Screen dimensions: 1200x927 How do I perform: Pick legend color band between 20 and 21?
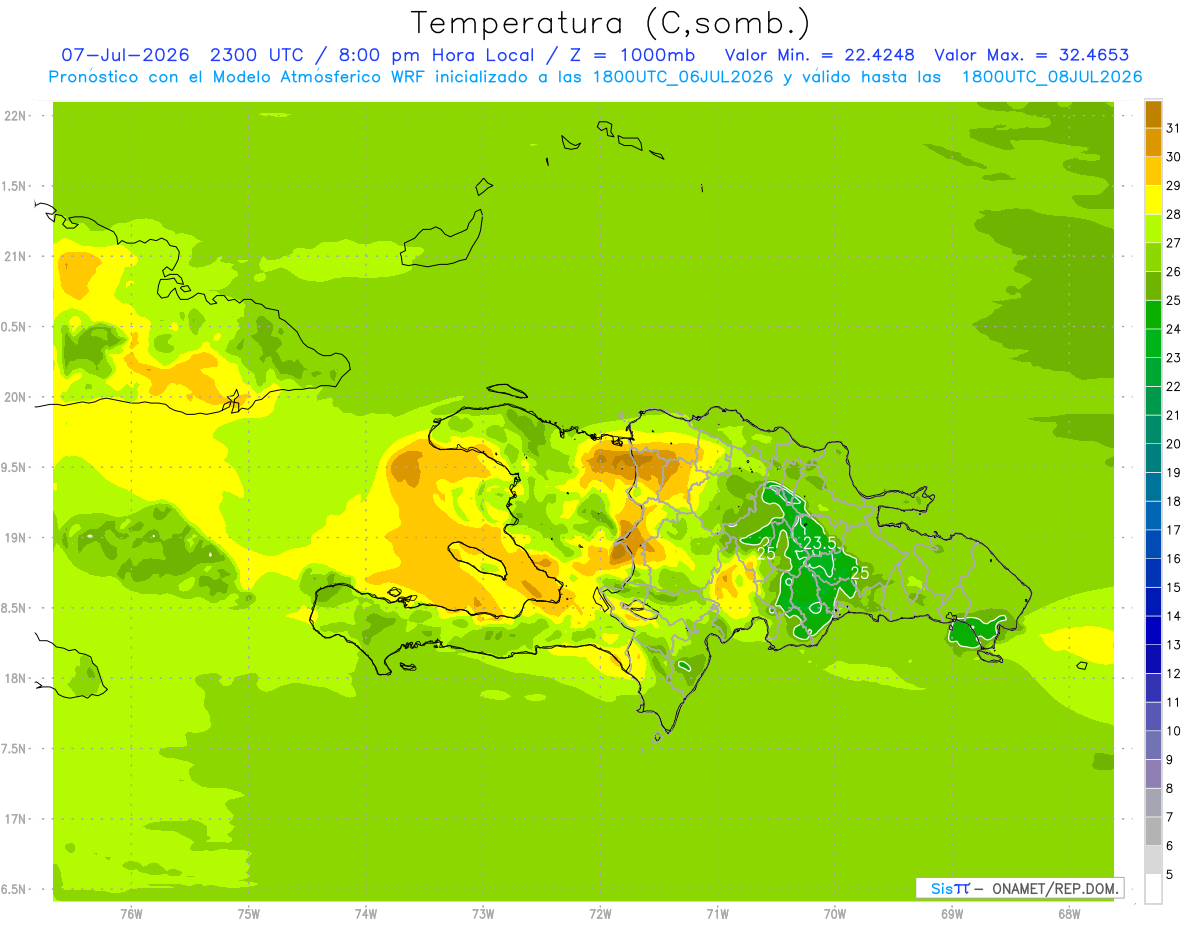pos(1153,429)
